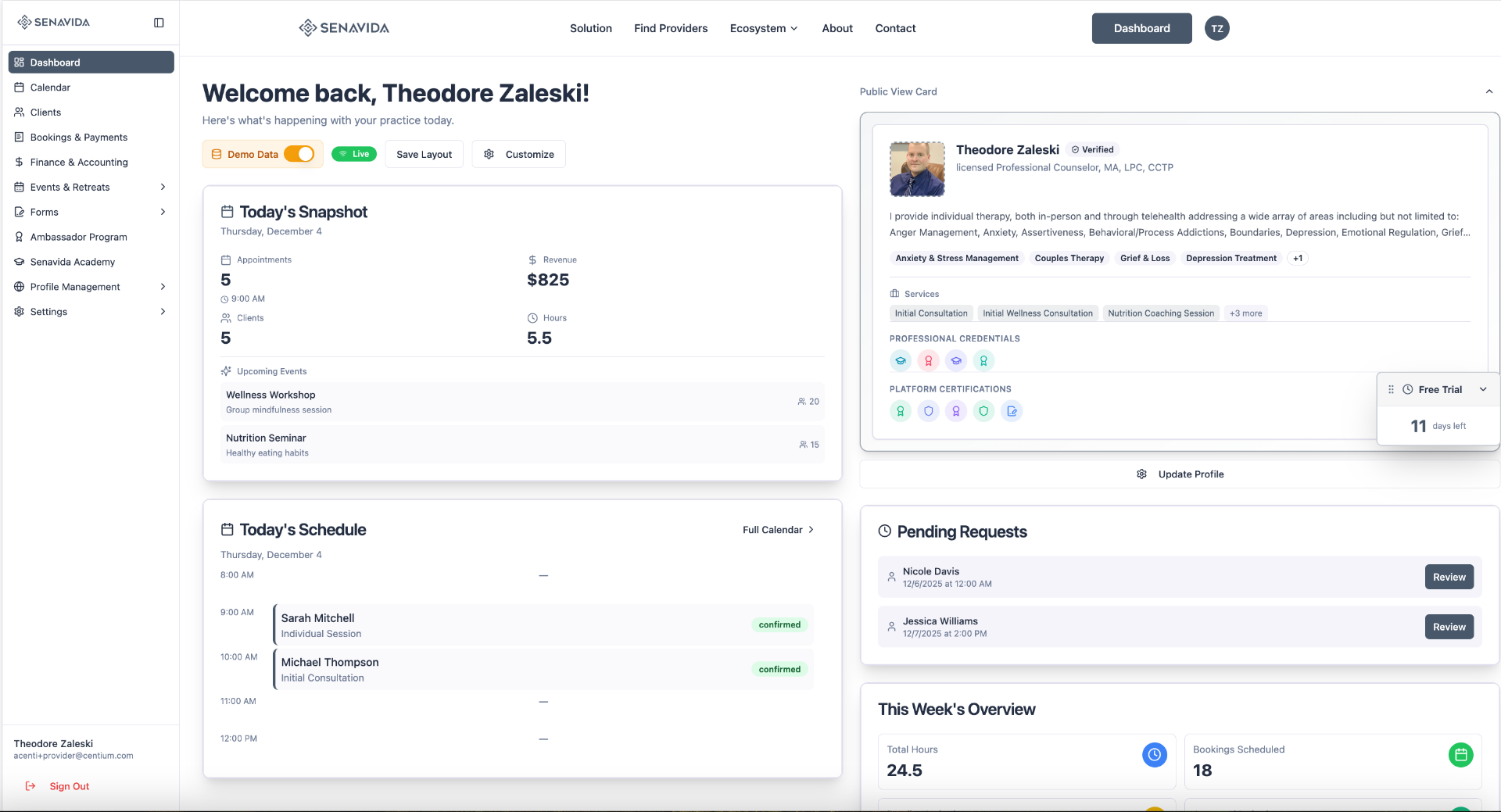
Task: Collapse the sidebar with the panel icon
Action: pyautogui.click(x=159, y=23)
